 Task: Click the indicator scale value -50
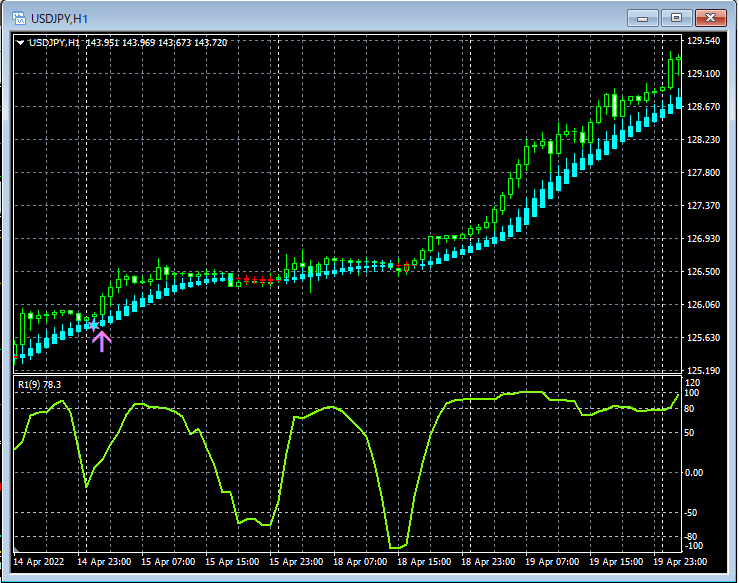(x=691, y=513)
